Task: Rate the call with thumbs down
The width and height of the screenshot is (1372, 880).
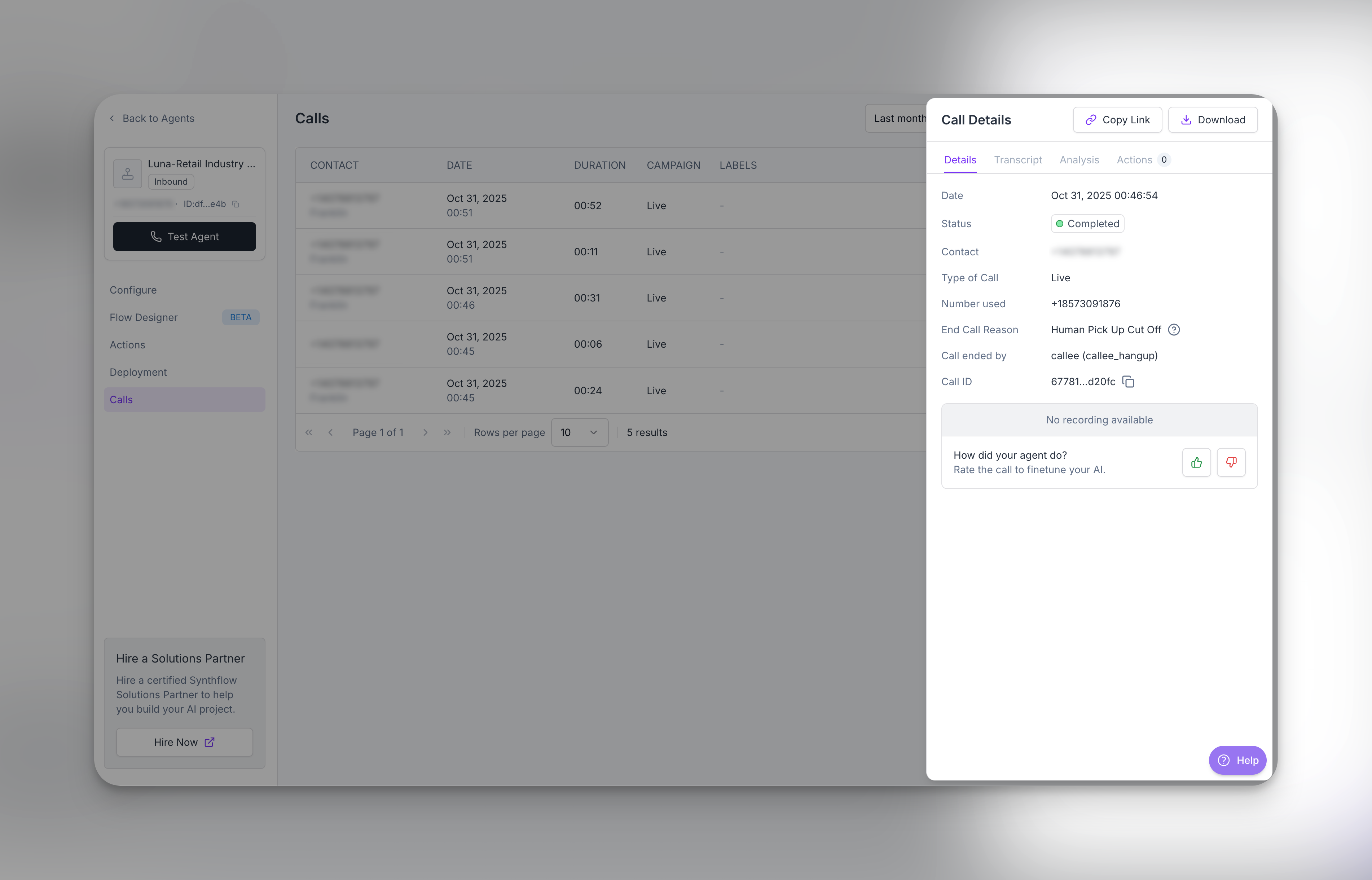Action: [x=1231, y=462]
